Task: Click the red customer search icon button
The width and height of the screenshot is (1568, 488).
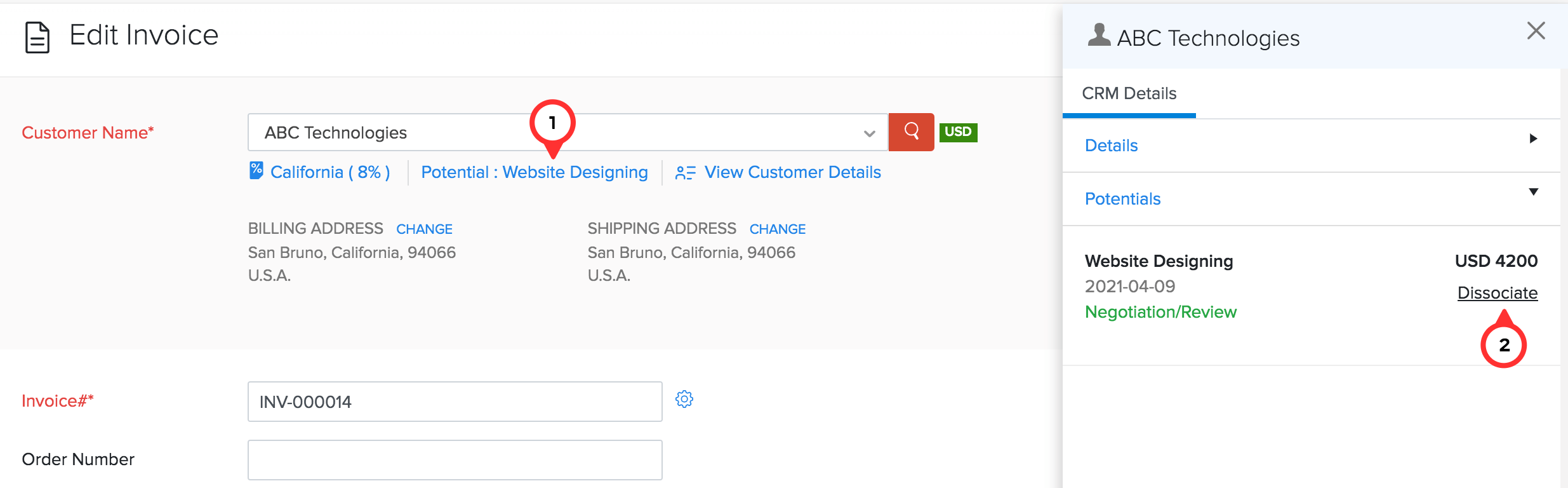Action: [911, 132]
